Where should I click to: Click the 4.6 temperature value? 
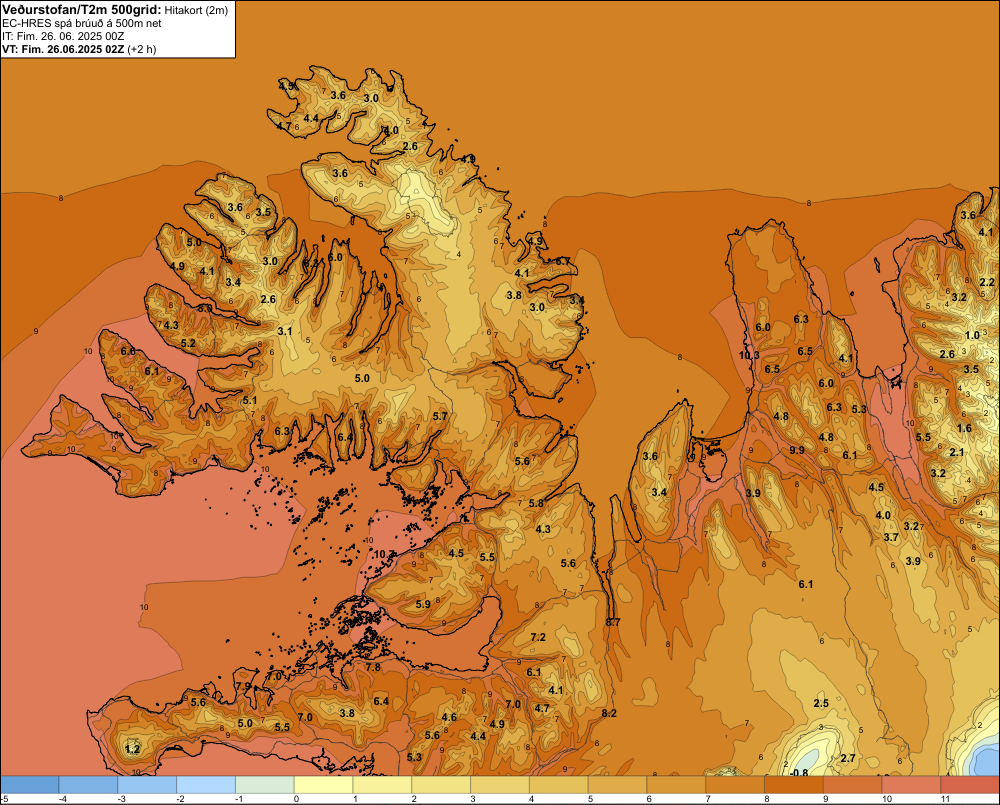[x=449, y=717]
